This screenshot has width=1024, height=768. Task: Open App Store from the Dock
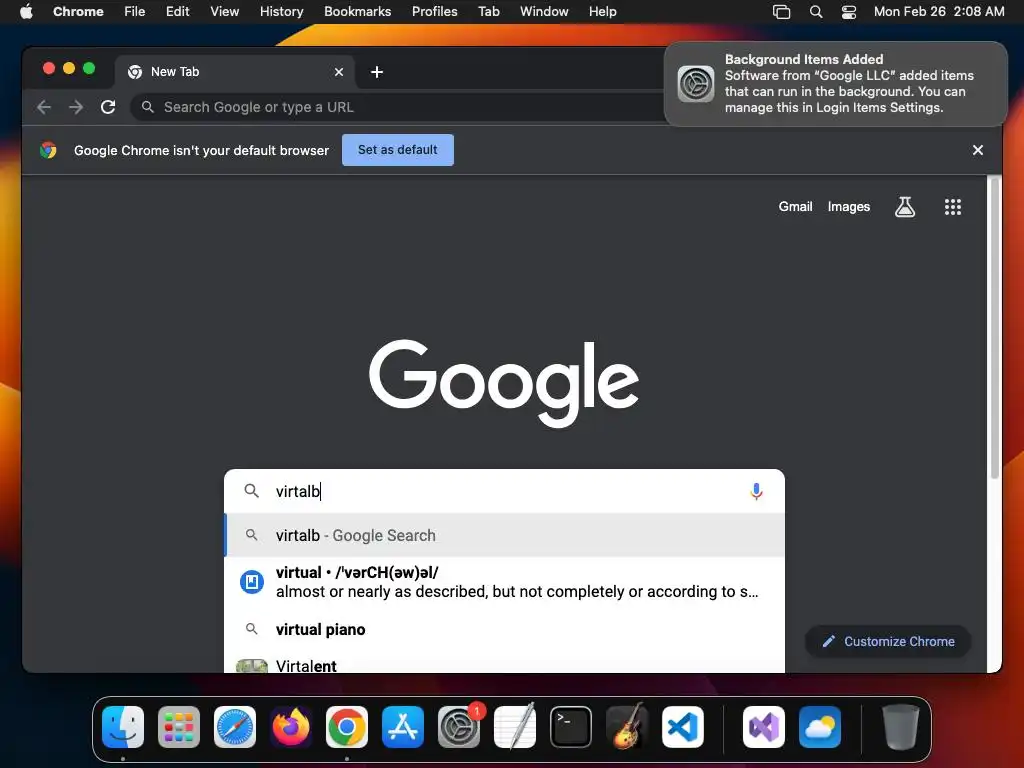(403, 727)
